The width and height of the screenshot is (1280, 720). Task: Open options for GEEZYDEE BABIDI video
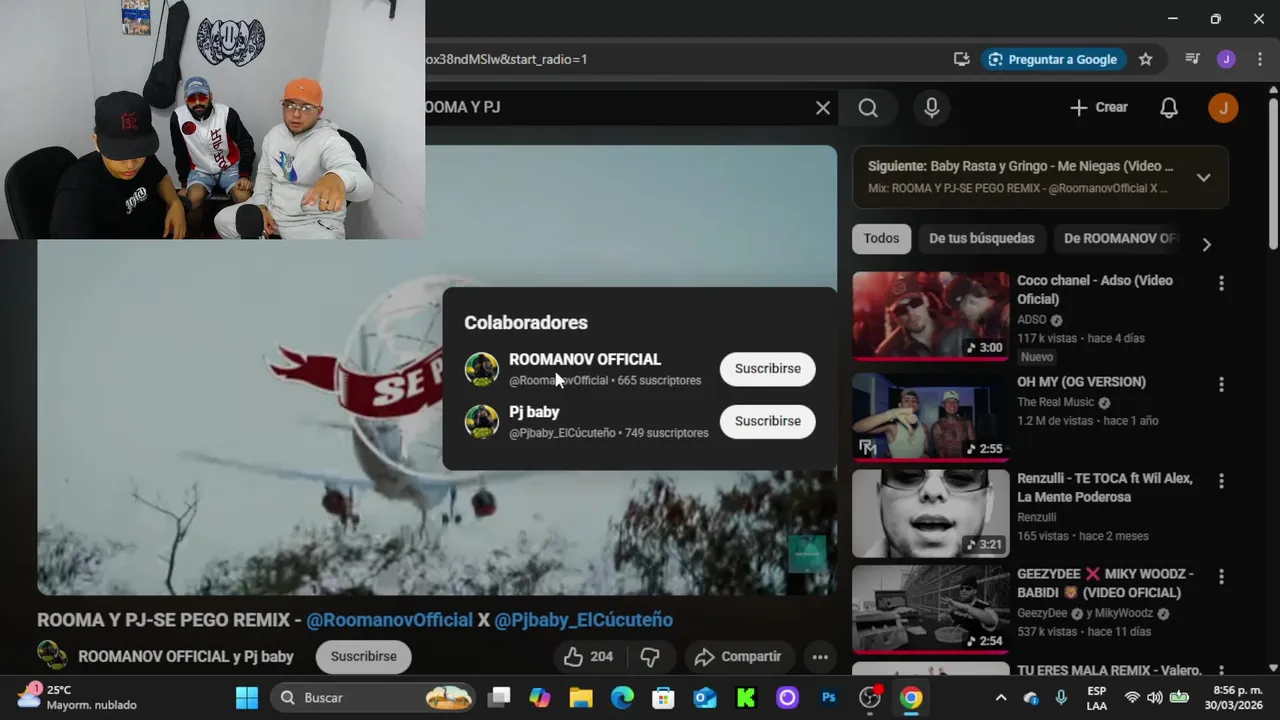(1220, 577)
